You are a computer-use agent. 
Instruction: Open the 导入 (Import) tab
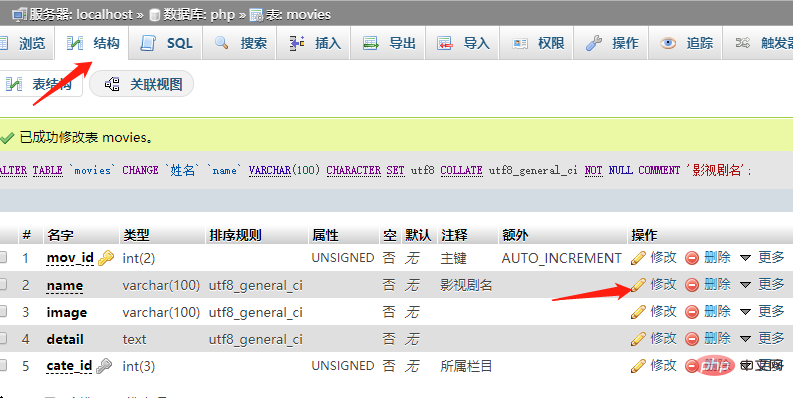pyautogui.click(x=462, y=43)
